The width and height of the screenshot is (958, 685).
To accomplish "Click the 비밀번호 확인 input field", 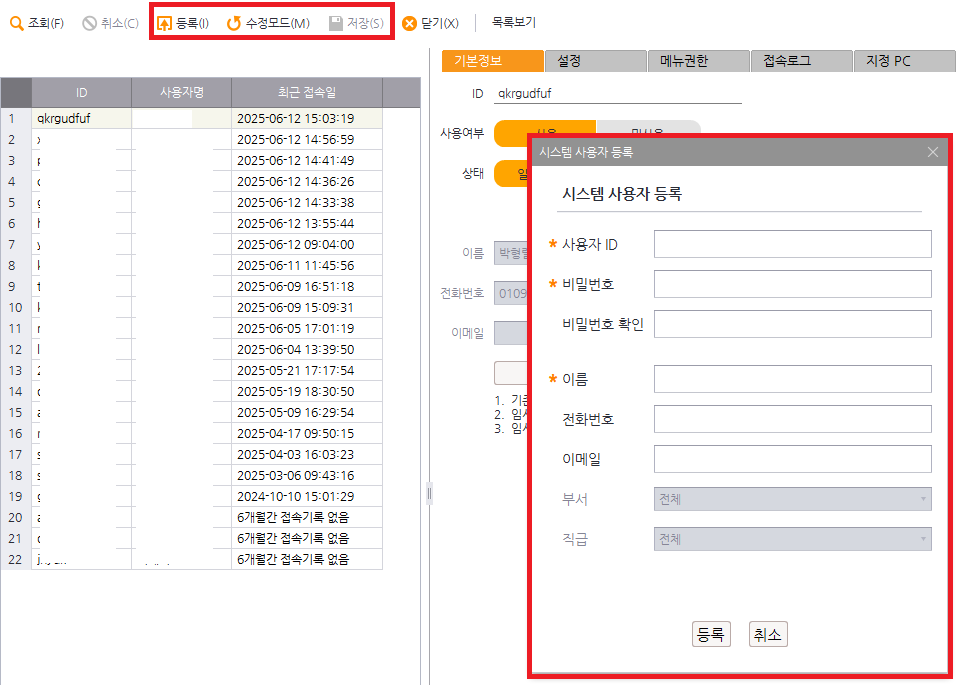I will coord(792,324).
